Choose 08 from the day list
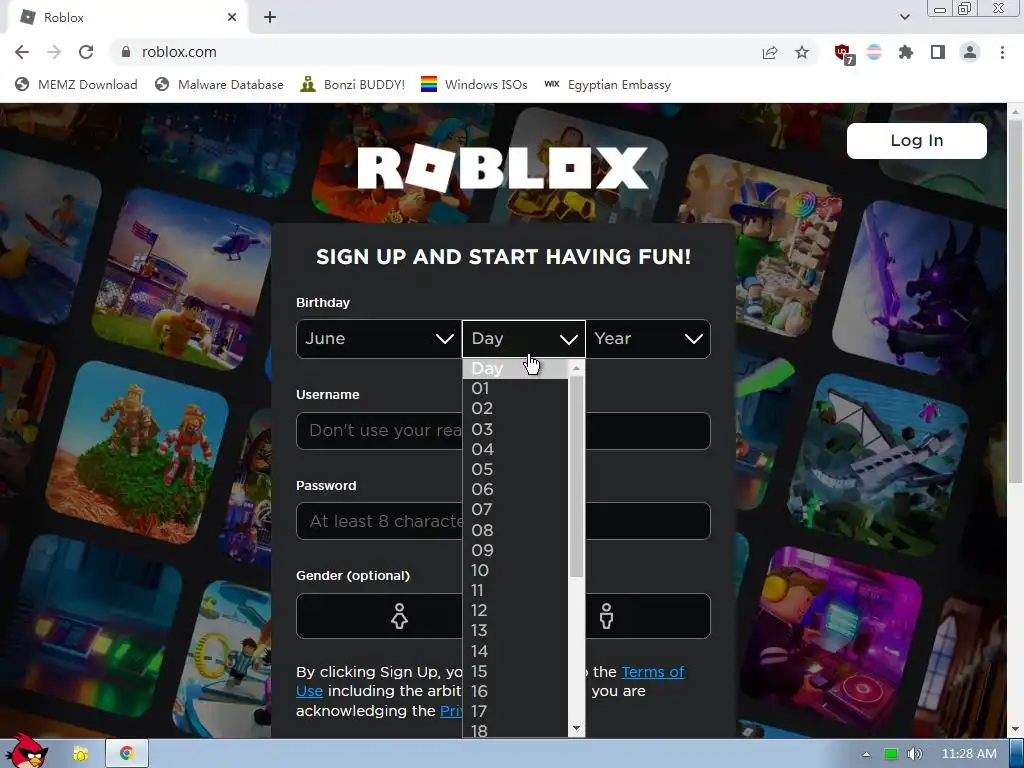Viewport: 1024px width, 768px height. click(515, 530)
